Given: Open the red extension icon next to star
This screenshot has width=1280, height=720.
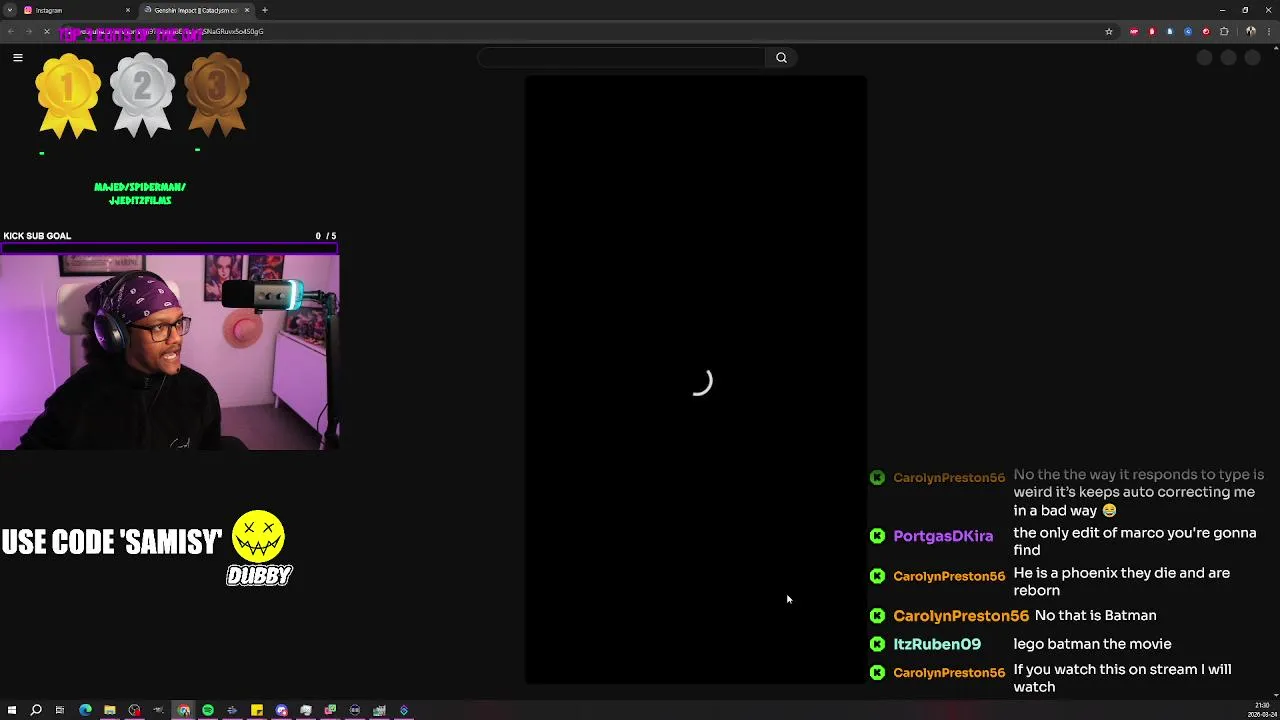Looking at the screenshot, I should tap(1133, 31).
